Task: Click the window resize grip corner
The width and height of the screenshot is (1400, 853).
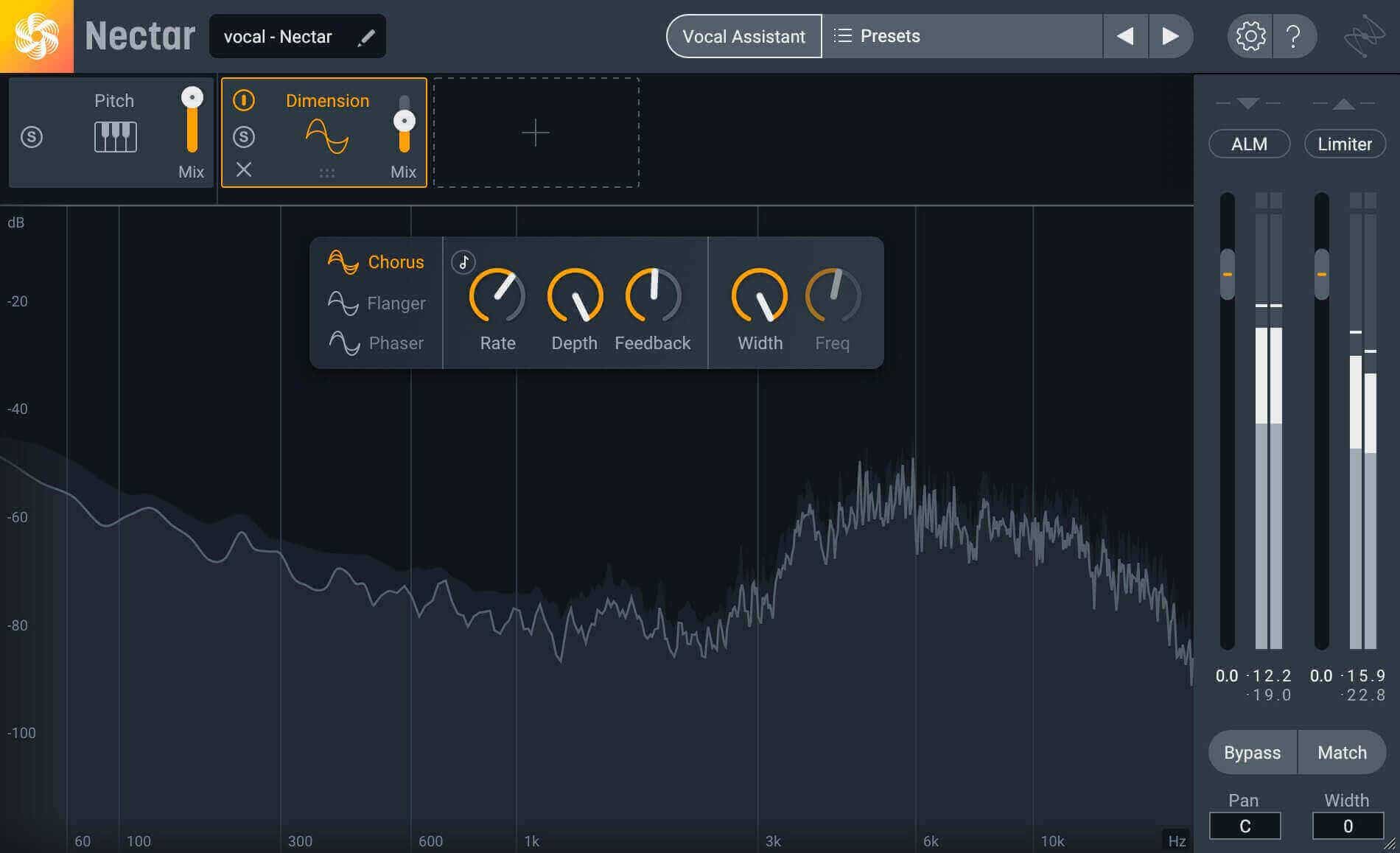Action: pos(1390,844)
